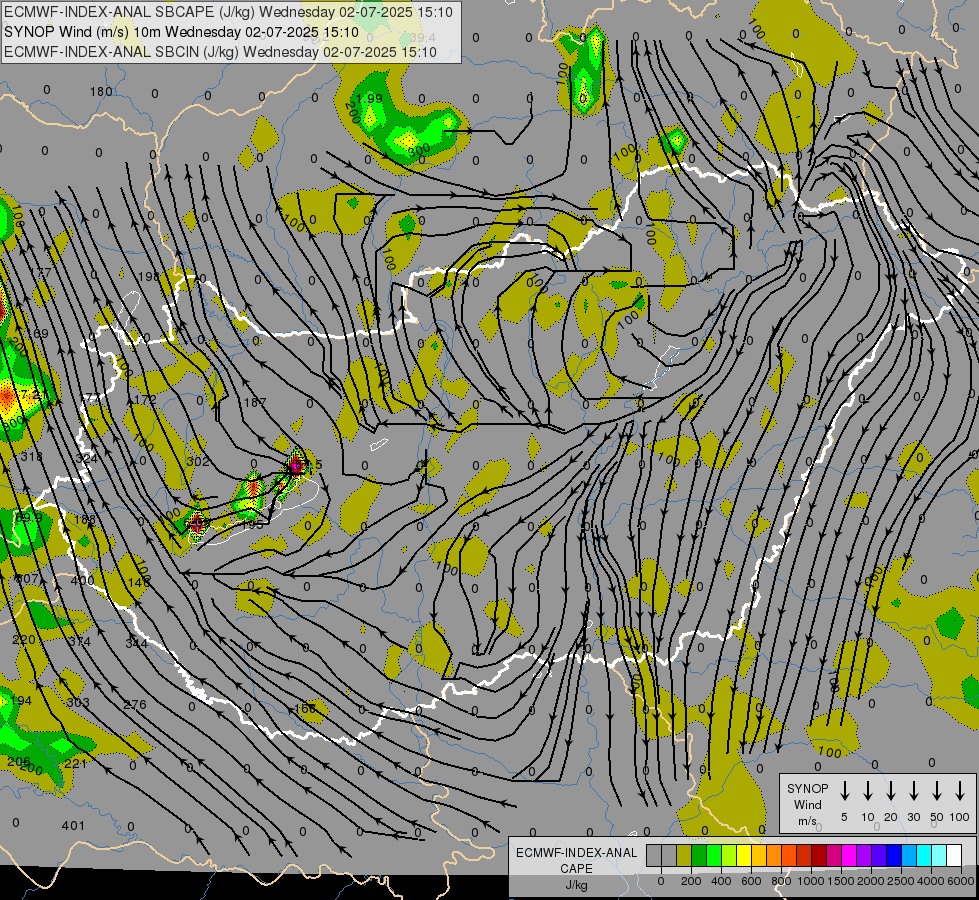Click the 5 m/s wind arrow in legend
The width and height of the screenshot is (979, 900).
pyautogui.click(x=844, y=791)
